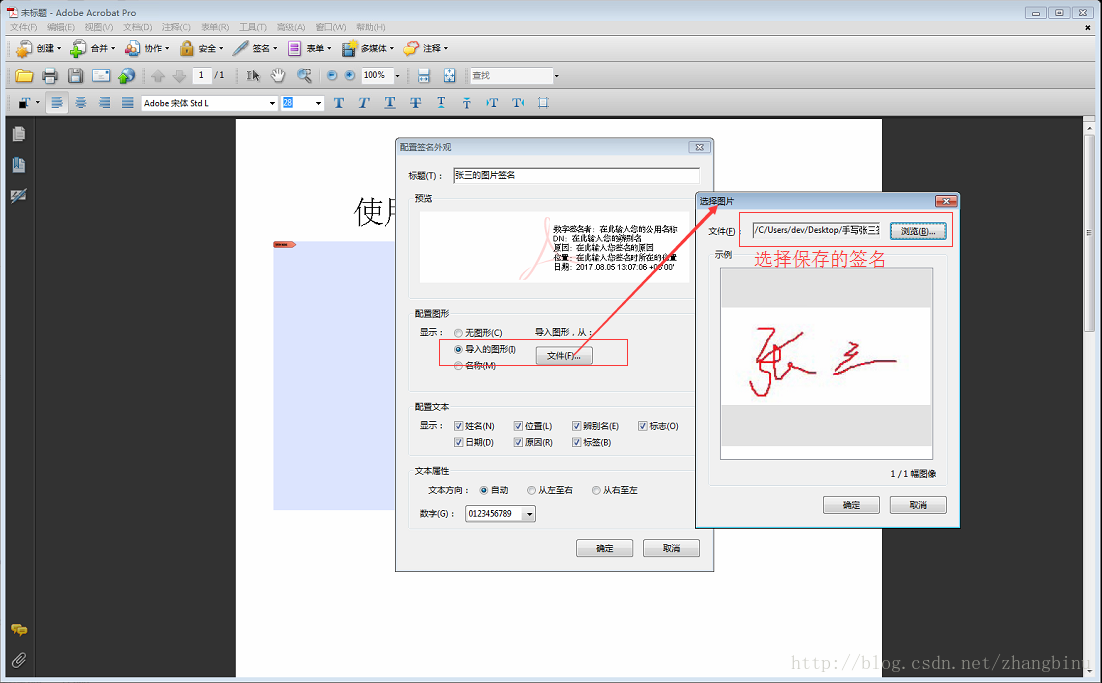Open the Attachments paperclip panel

coord(19,660)
